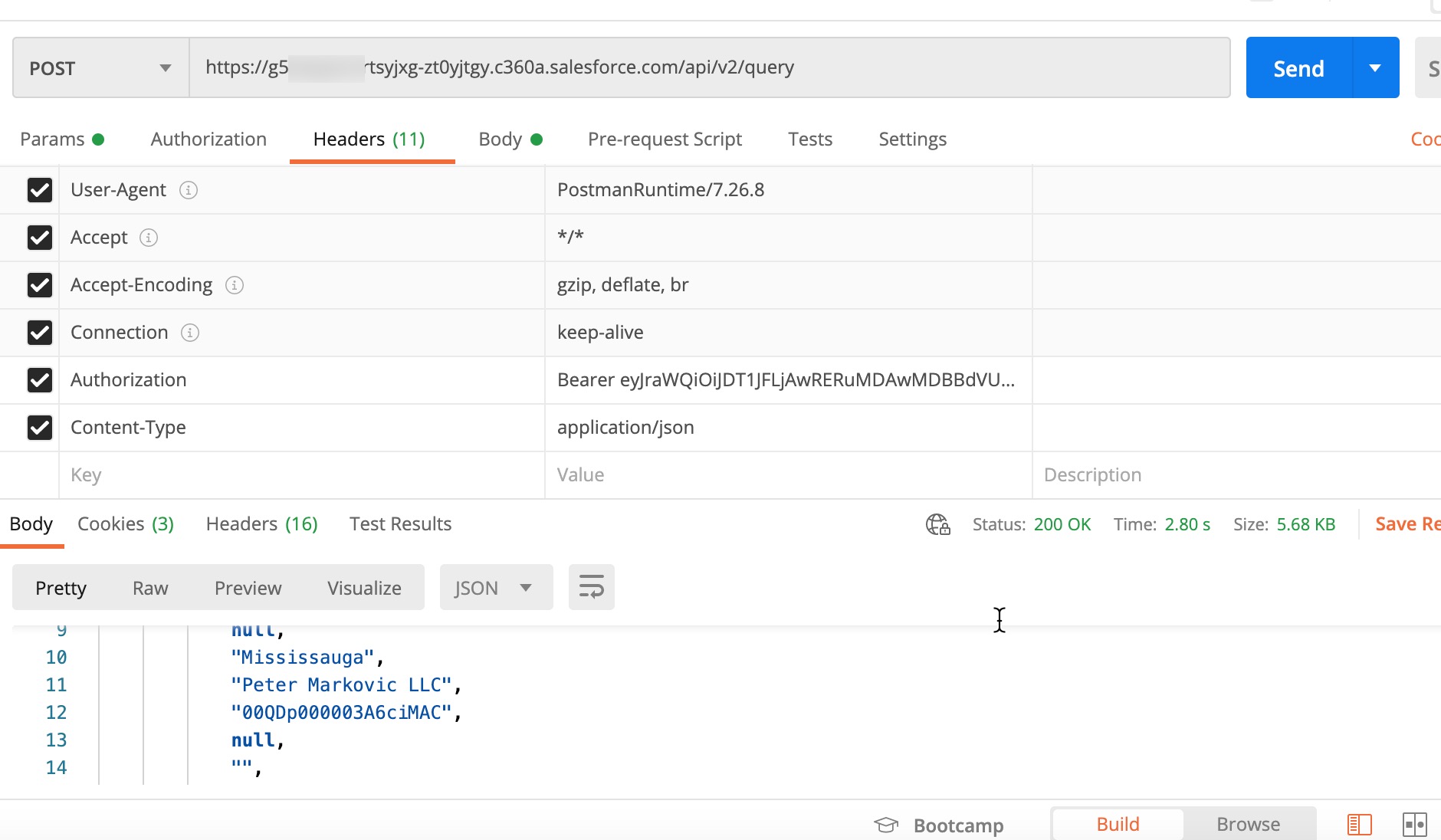This screenshot has height=840, width=1441.
Task: Open the response Cookies tab
Action: 126,524
